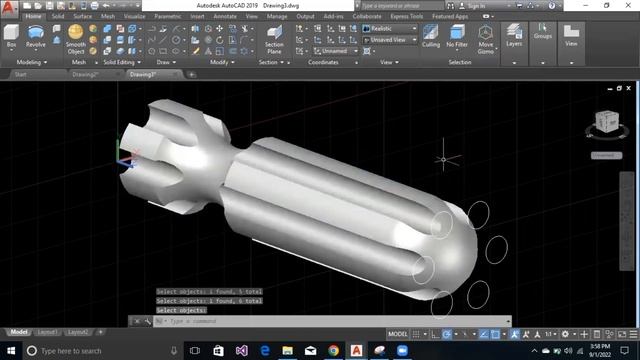Toggle 2D Object Snap in status bar
640x360 pixels.
coord(495,334)
